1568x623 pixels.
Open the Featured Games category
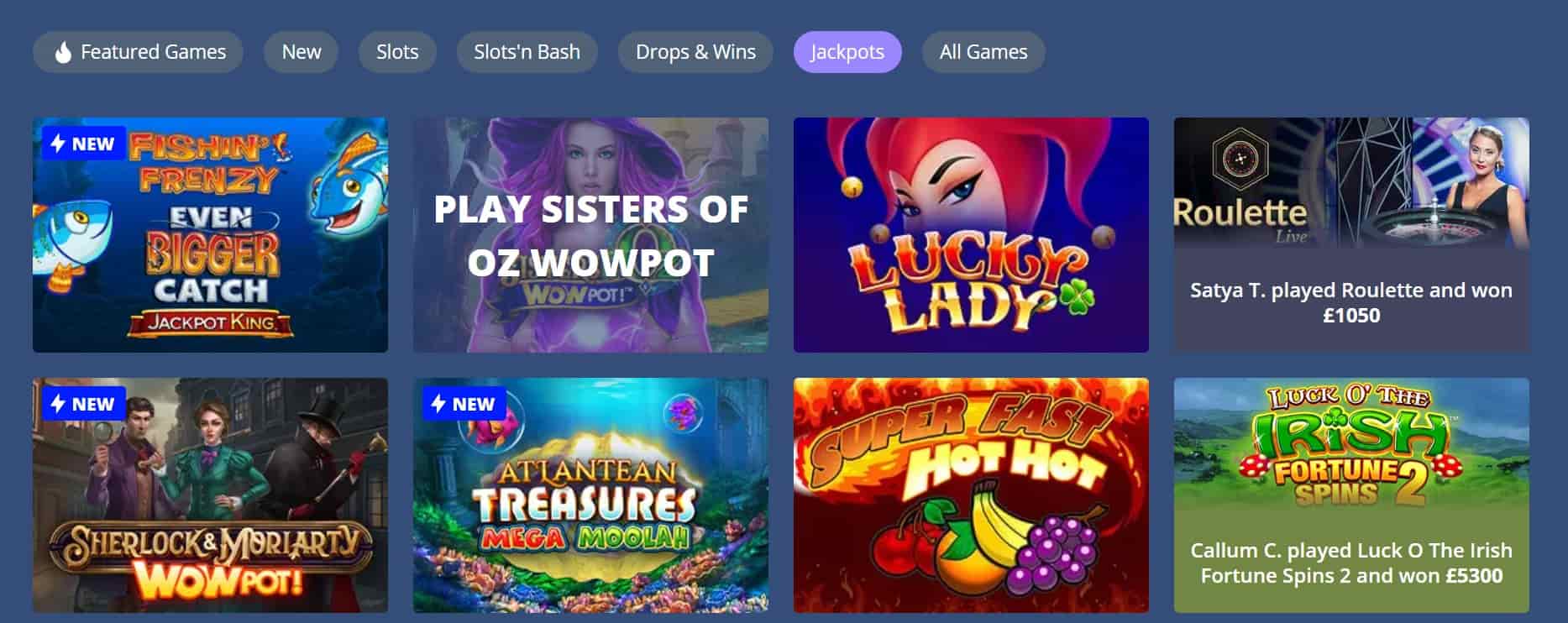(138, 52)
